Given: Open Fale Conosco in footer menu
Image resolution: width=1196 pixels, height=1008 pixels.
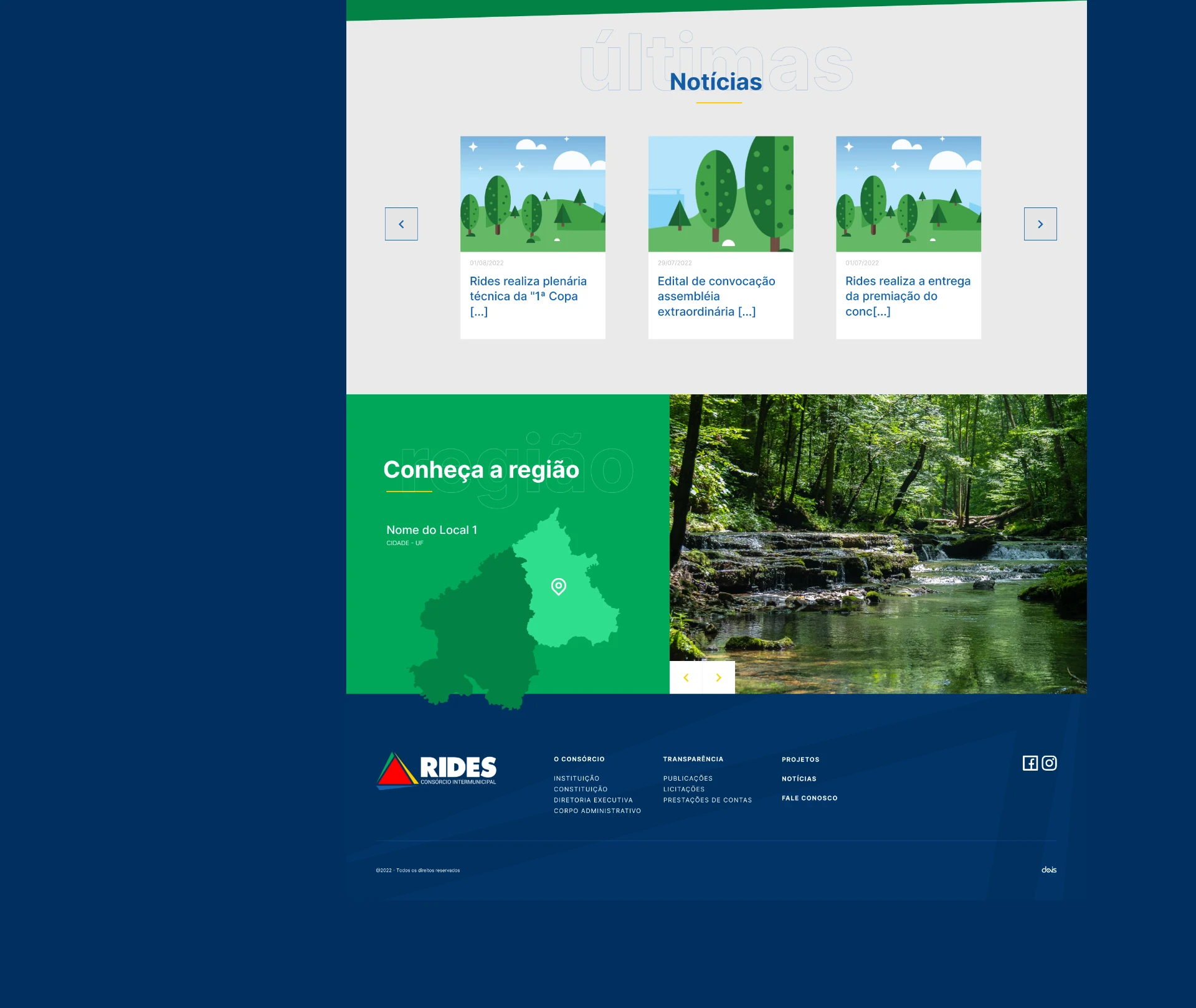Looking at the screenshot, I should [810, 798].
